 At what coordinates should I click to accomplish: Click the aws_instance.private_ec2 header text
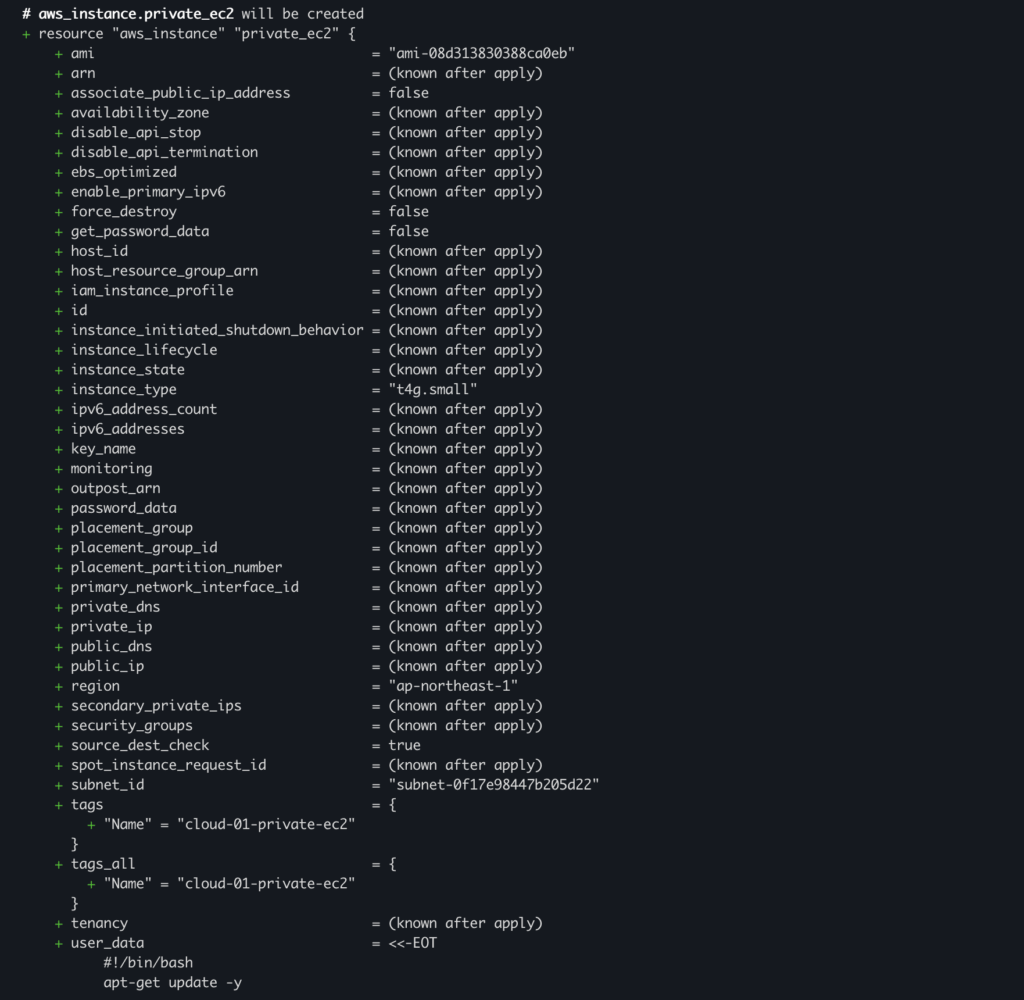tap(135, 14)
